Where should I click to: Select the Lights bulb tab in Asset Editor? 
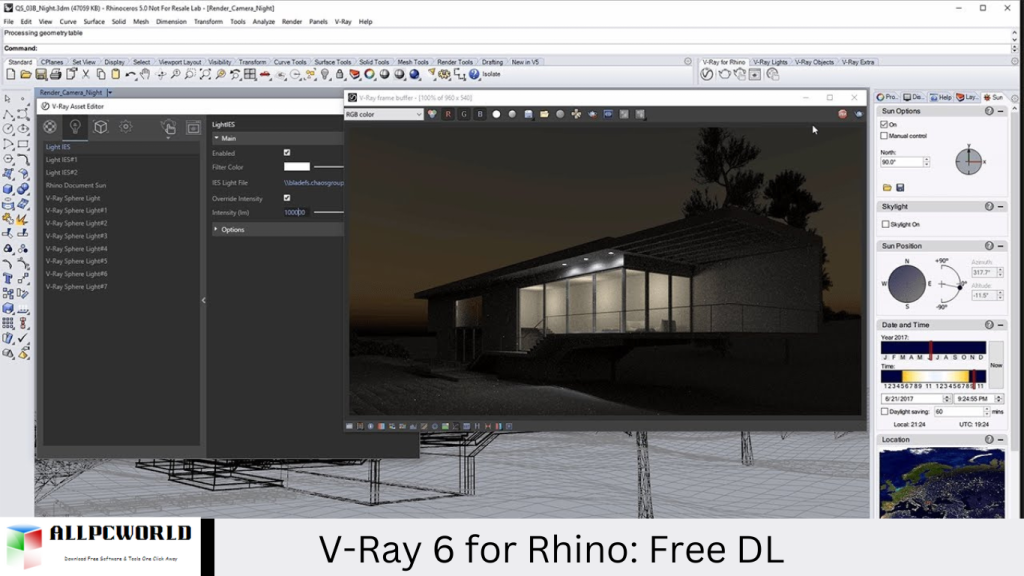(x=75, y=126)
